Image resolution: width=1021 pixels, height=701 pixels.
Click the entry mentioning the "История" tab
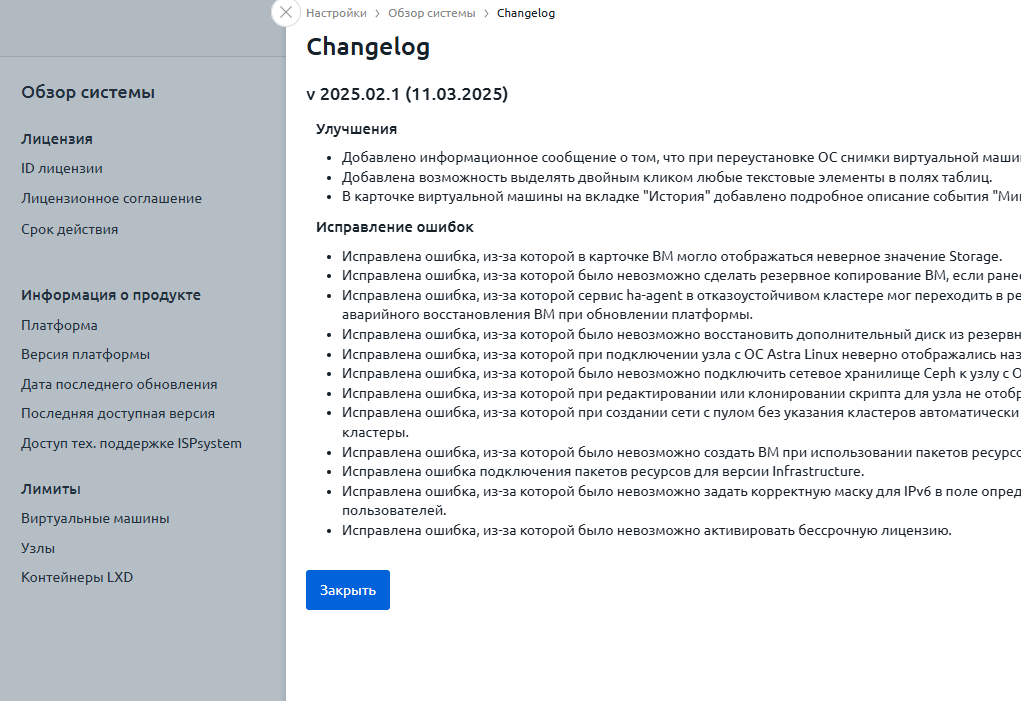tap(681, 197)
